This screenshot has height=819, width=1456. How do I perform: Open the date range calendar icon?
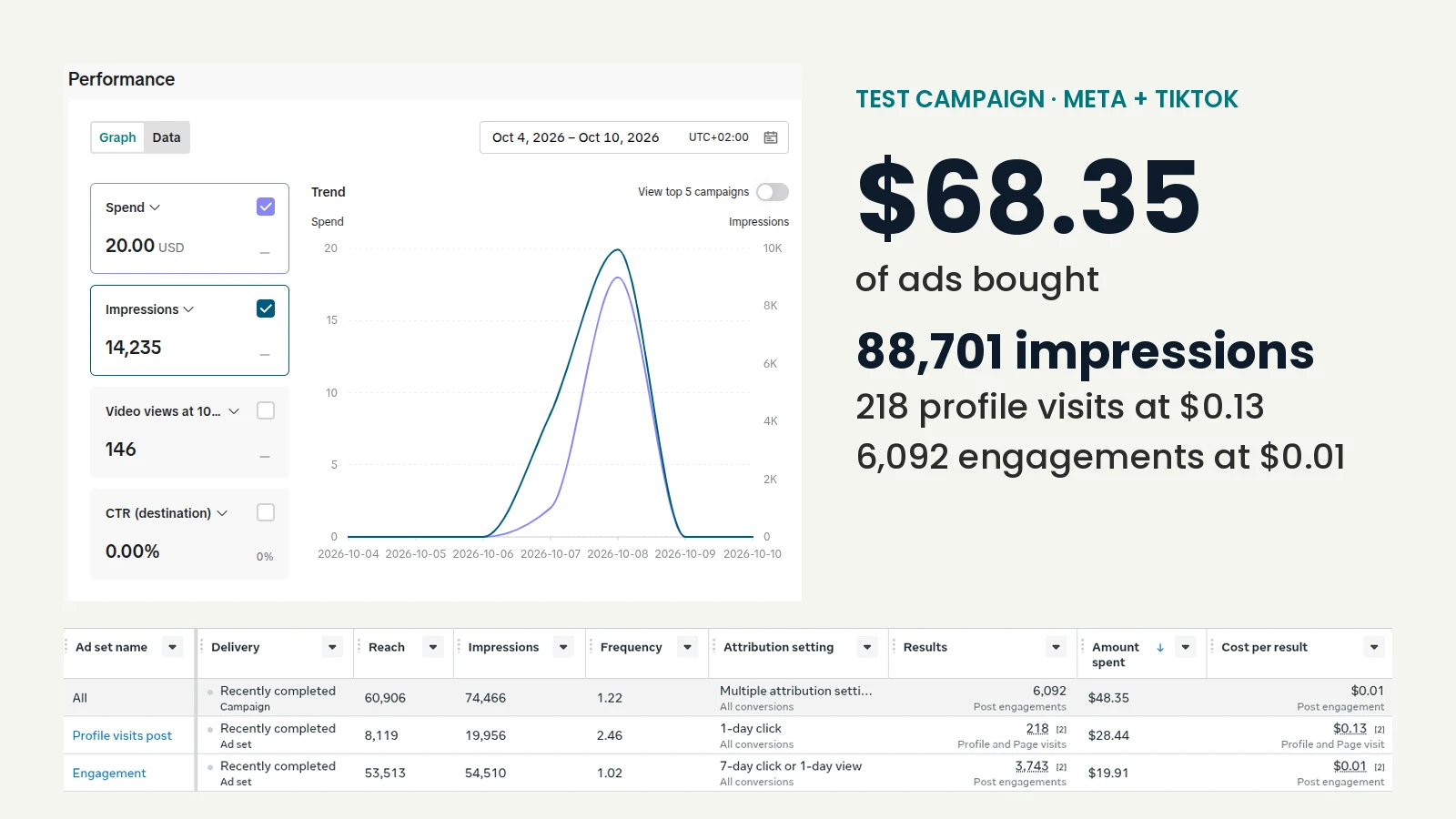(x=771, y=137)
